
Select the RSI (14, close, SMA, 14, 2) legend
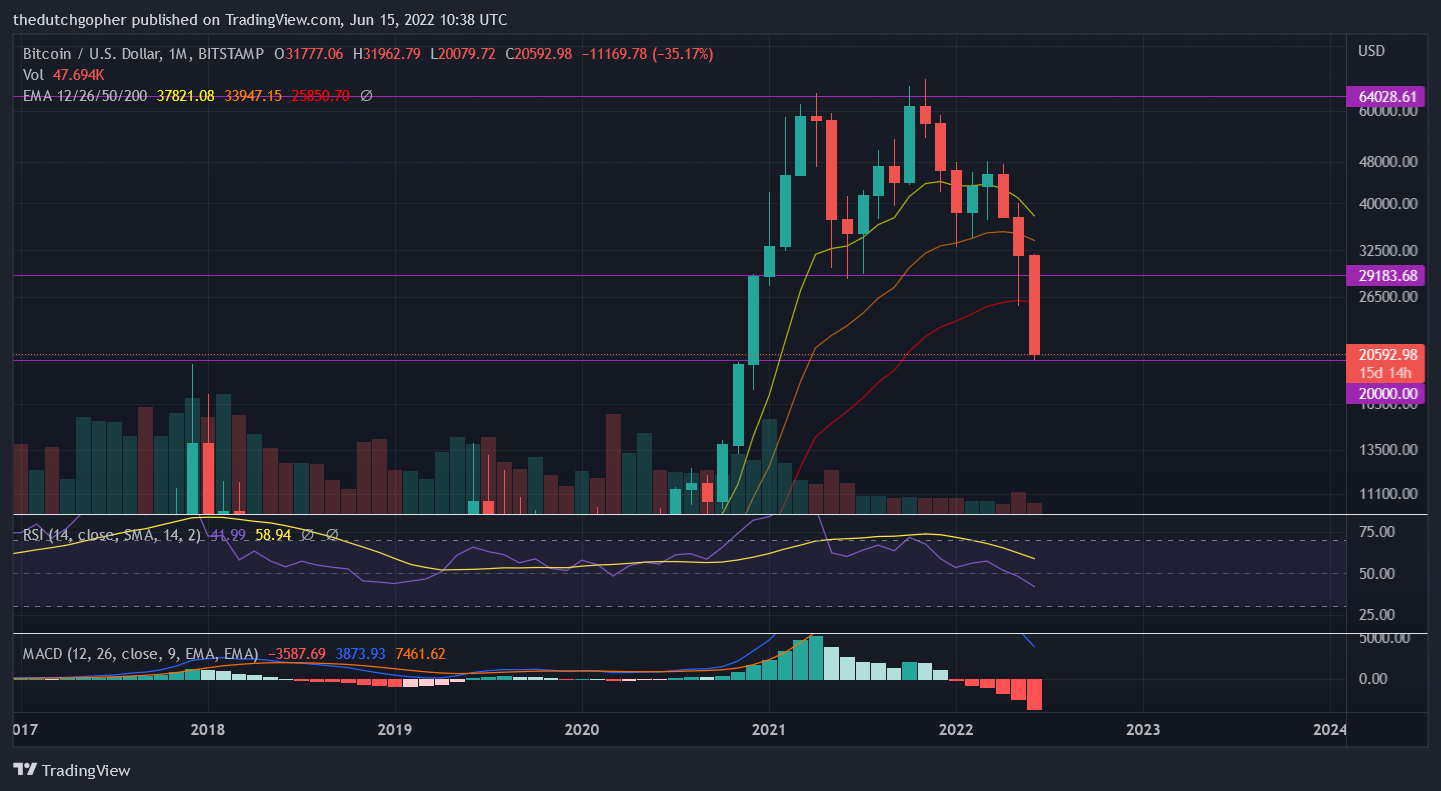click(x=112, y=536)
